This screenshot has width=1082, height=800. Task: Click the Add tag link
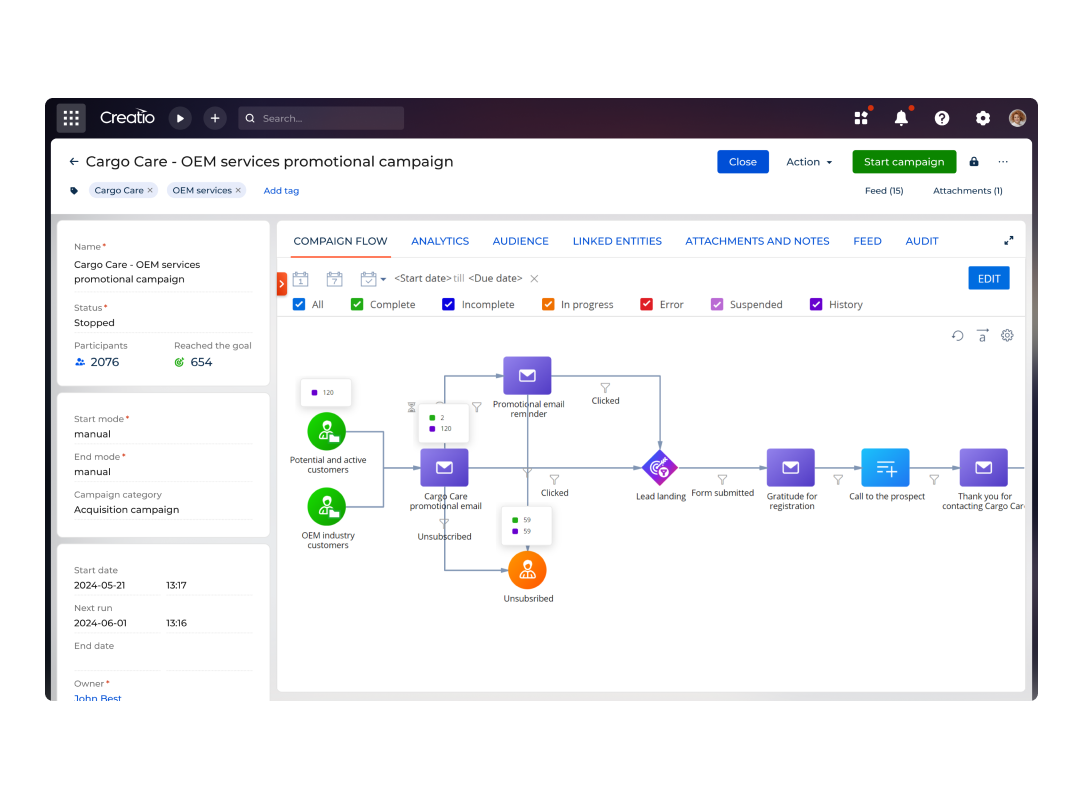(281, 191)
